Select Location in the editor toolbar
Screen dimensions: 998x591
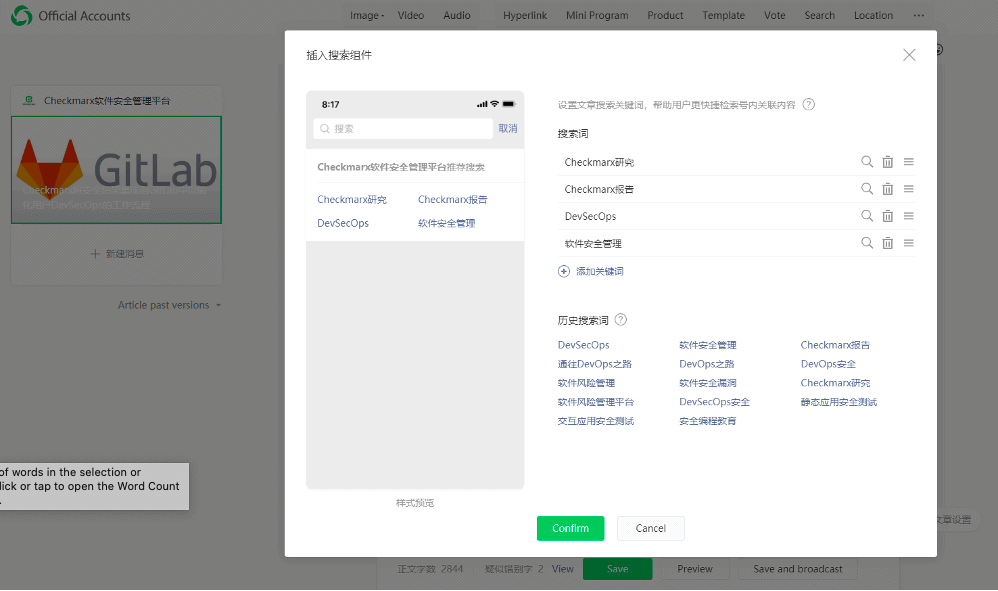pos(873,15)
